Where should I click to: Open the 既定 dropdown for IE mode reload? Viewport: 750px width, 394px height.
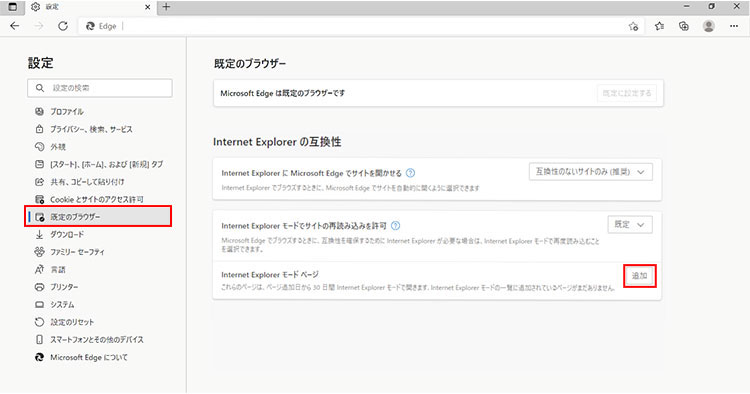pos(630,224)
